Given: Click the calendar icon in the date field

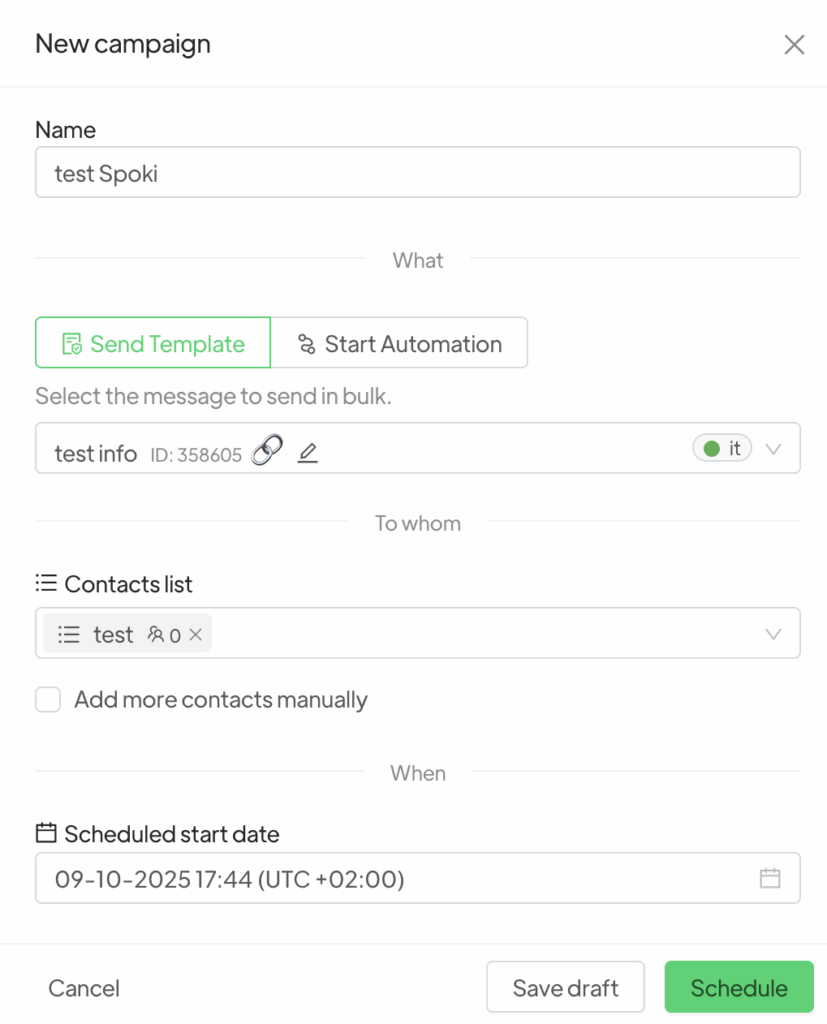Looking at the screenshot, I should click(x=769, y=879).
